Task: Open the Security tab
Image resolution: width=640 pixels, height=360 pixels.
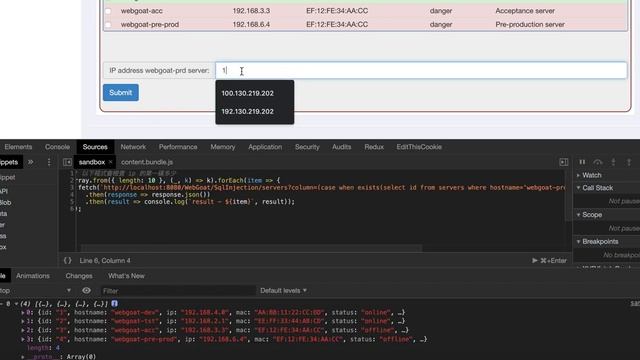Action: tap(307, 147)
